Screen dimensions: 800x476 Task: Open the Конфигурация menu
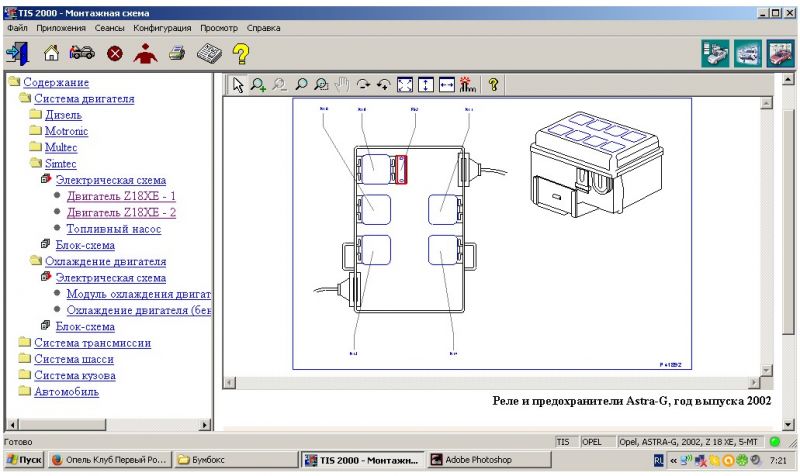coord(162,28)
